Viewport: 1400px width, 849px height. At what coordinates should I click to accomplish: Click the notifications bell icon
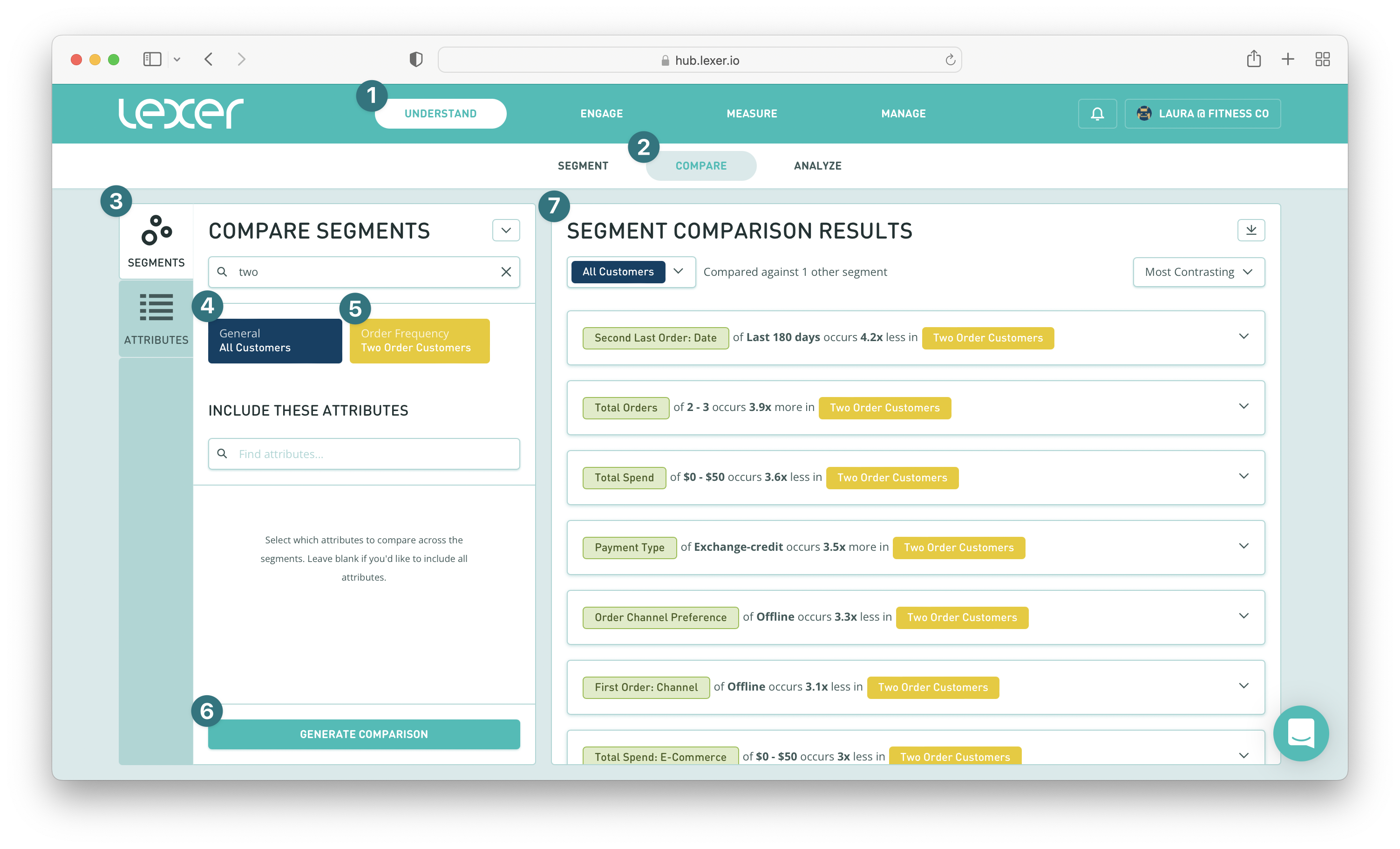(1097, 114)
